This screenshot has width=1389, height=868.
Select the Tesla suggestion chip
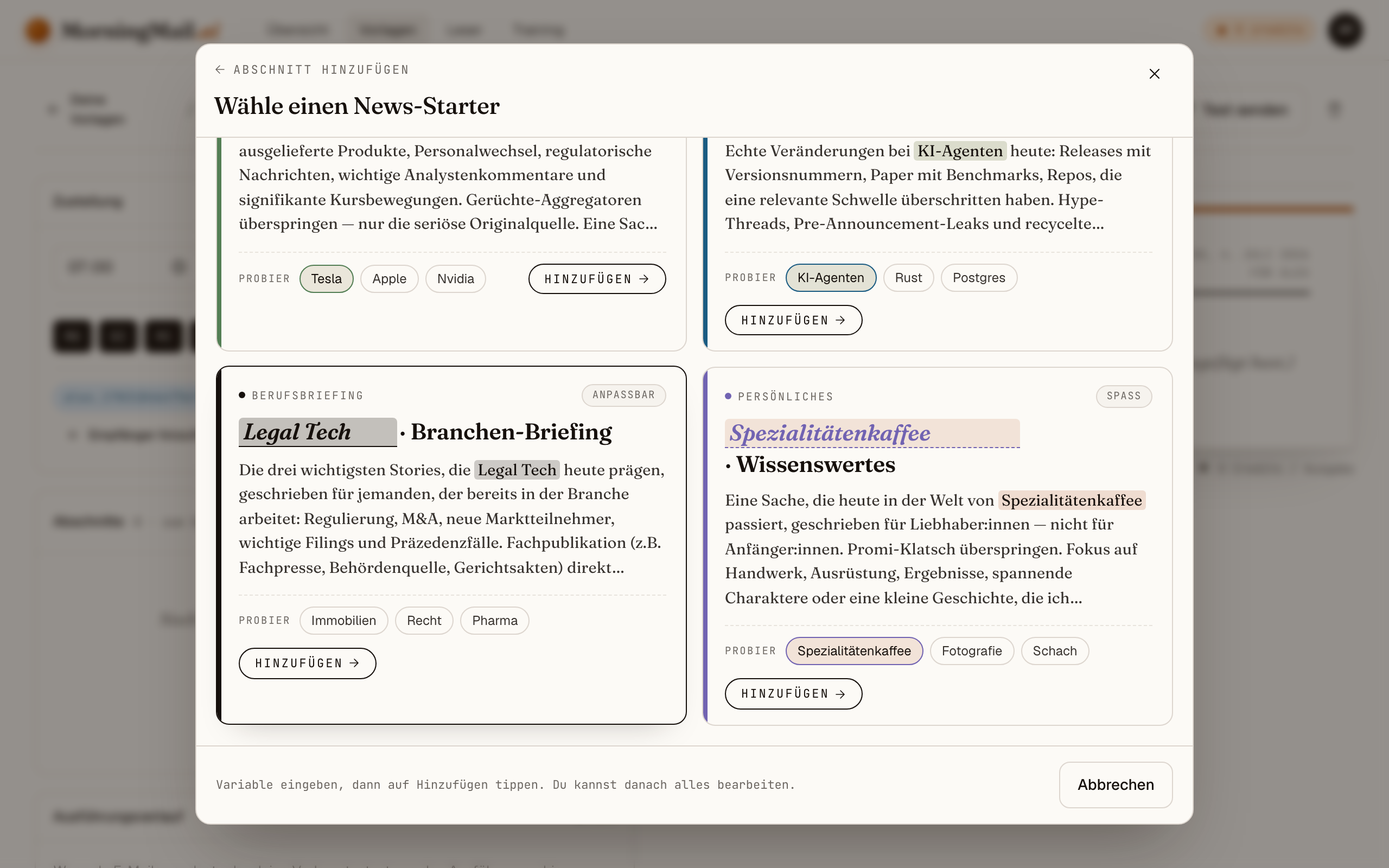(x=326, y=278)
